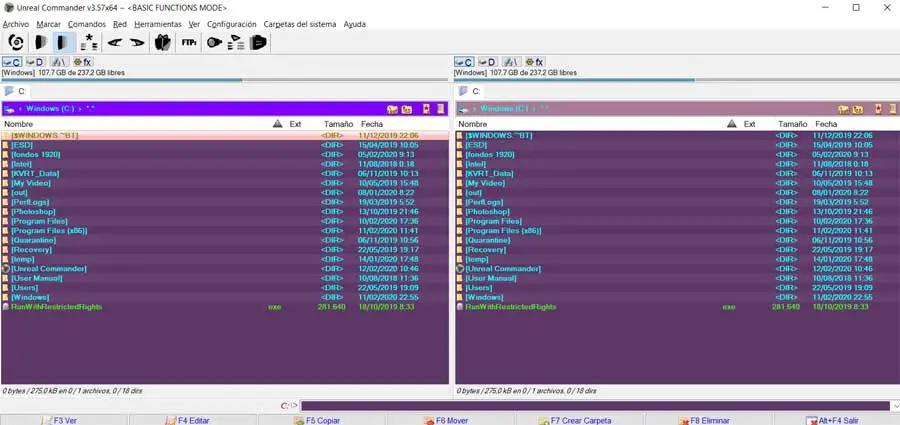Screen dimensions: 900x425
Task: Sort left panel by Tamaño column
Action: (x=338, y=123)
